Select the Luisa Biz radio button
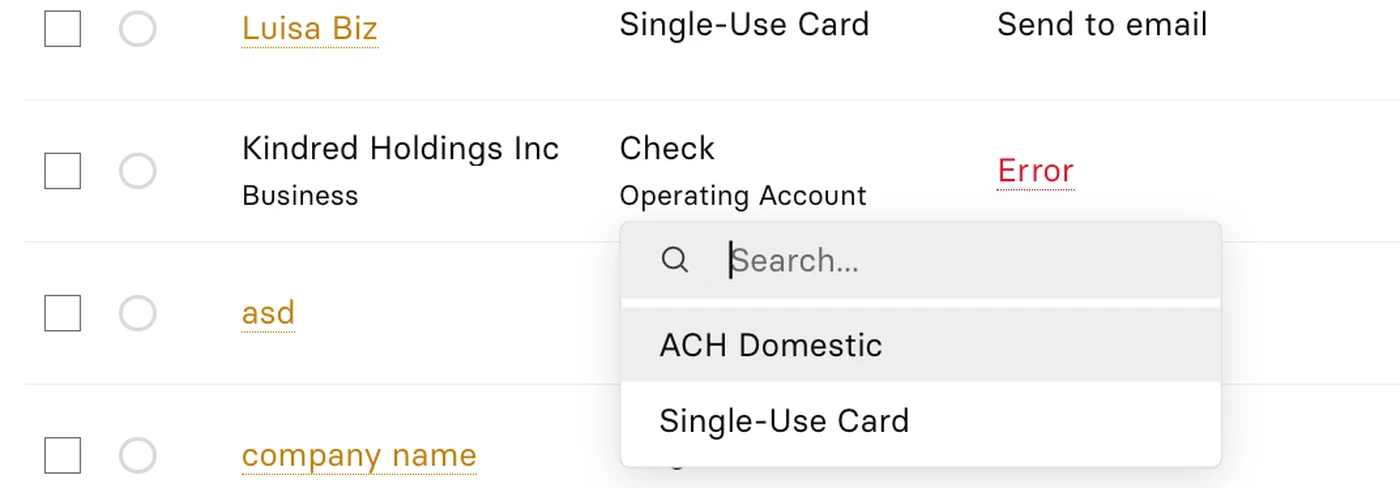Image resolution: width=1400 pixels, height=488 pixels. tap(138, 29)
